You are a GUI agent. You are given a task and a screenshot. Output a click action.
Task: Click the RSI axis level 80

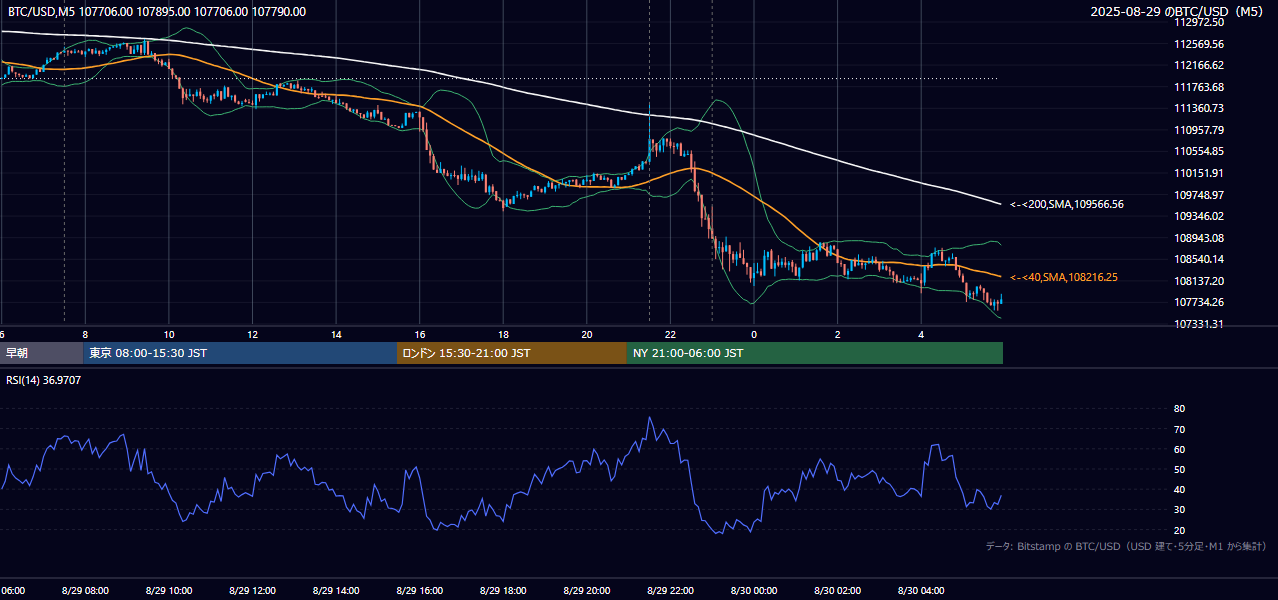pos(1179,409)
